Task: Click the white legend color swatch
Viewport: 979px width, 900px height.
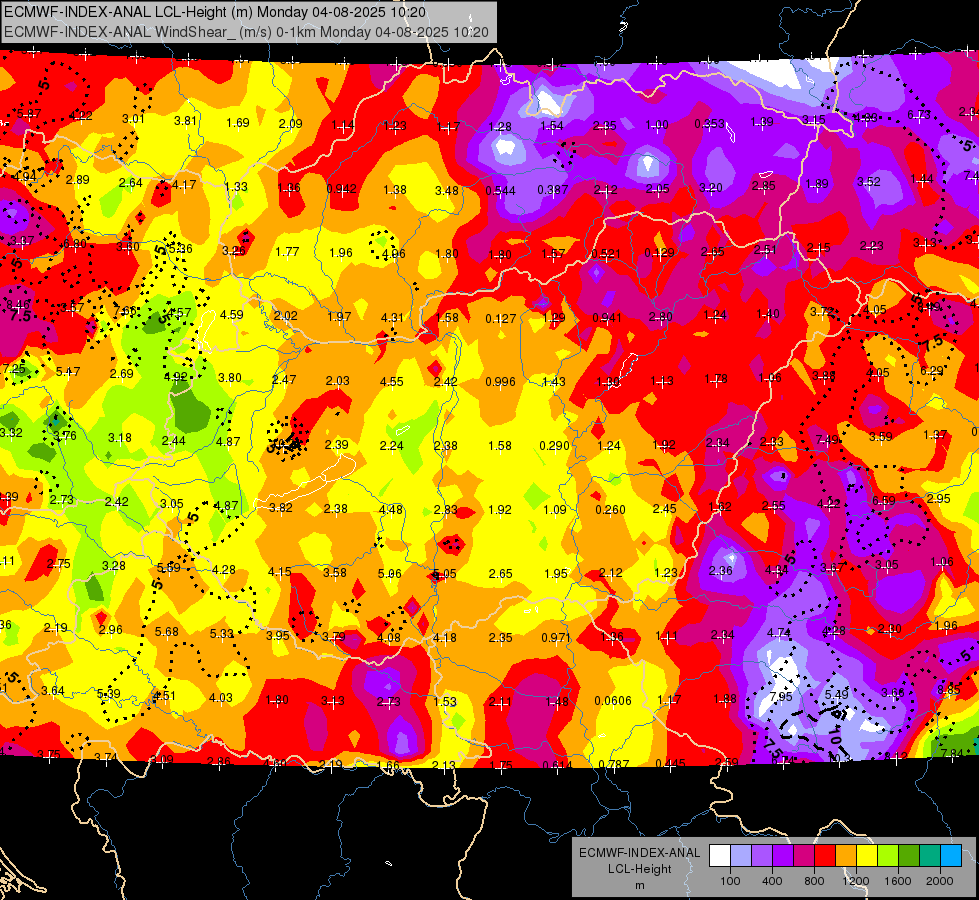Action: coord(720,855)
